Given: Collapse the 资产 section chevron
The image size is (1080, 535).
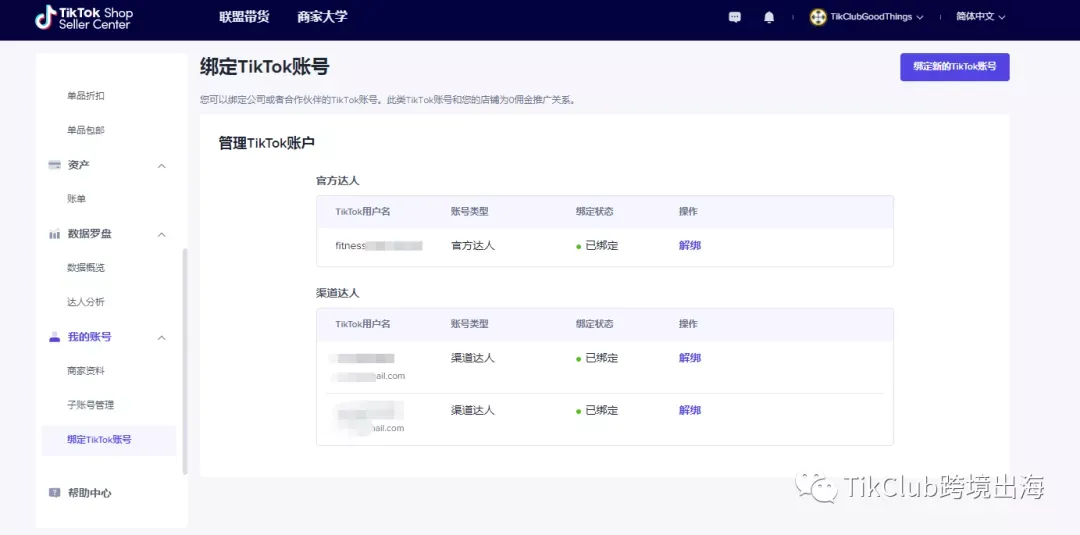Looking at the screenshot, I should (x=162, y=166).
